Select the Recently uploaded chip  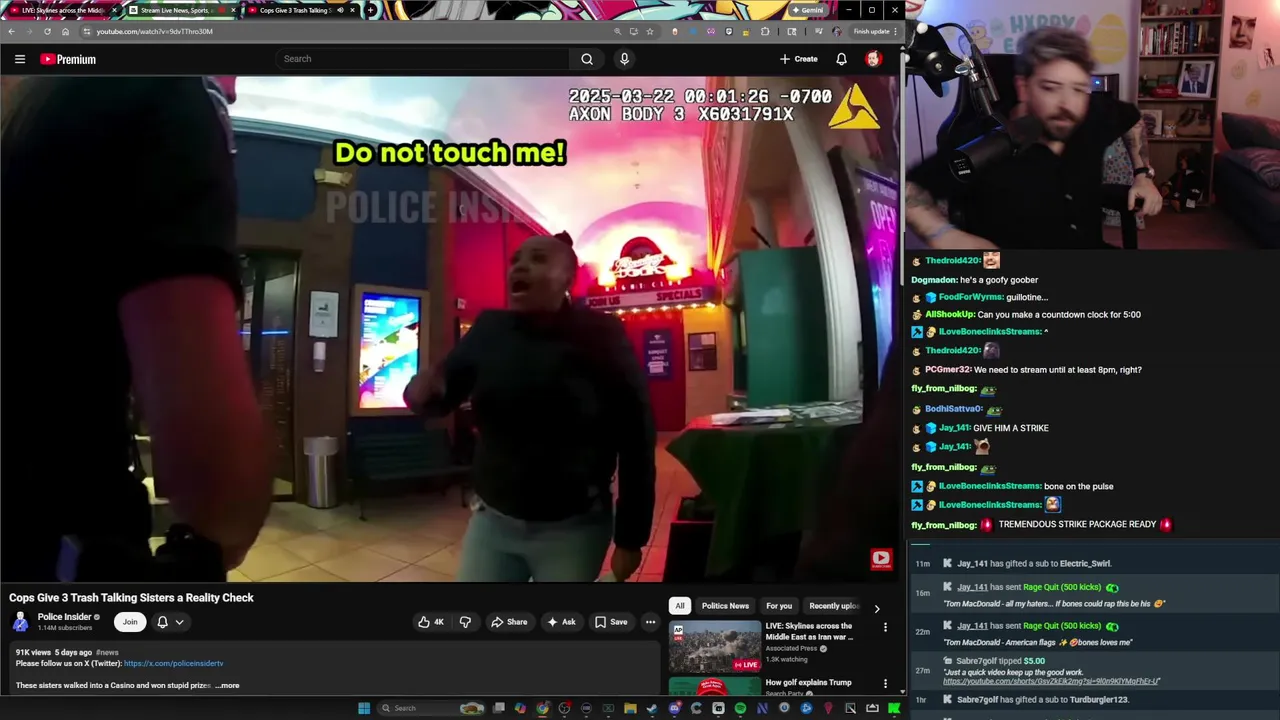click(x=834, y=606)
